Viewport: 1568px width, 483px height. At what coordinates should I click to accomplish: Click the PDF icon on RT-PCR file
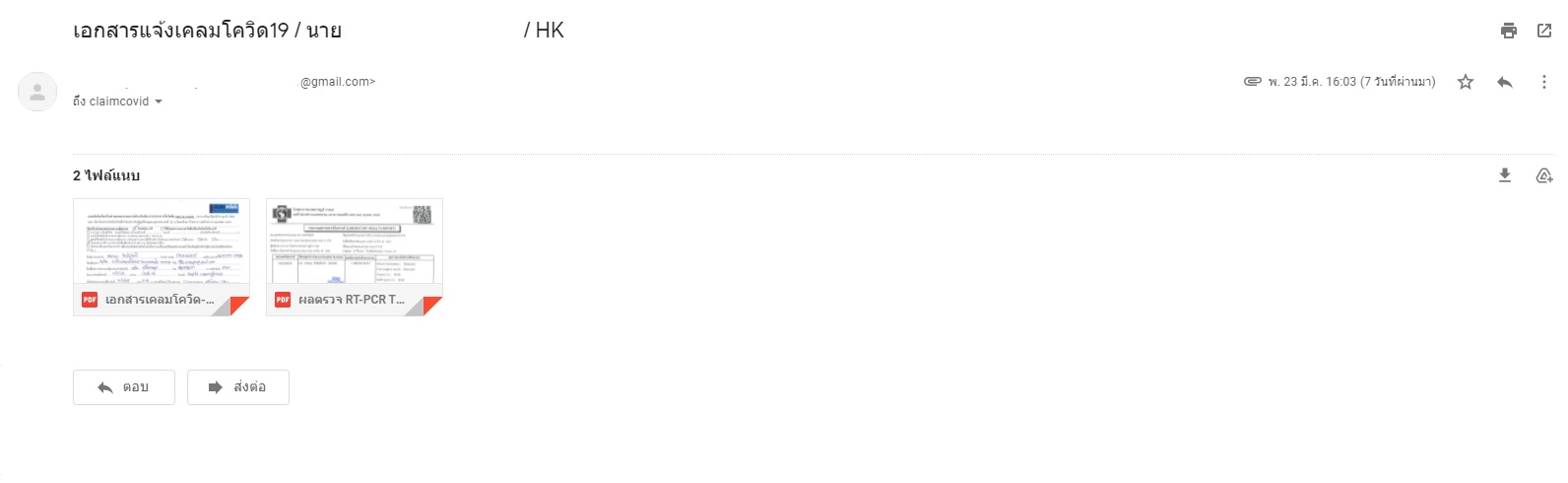[x=283, y=300]
